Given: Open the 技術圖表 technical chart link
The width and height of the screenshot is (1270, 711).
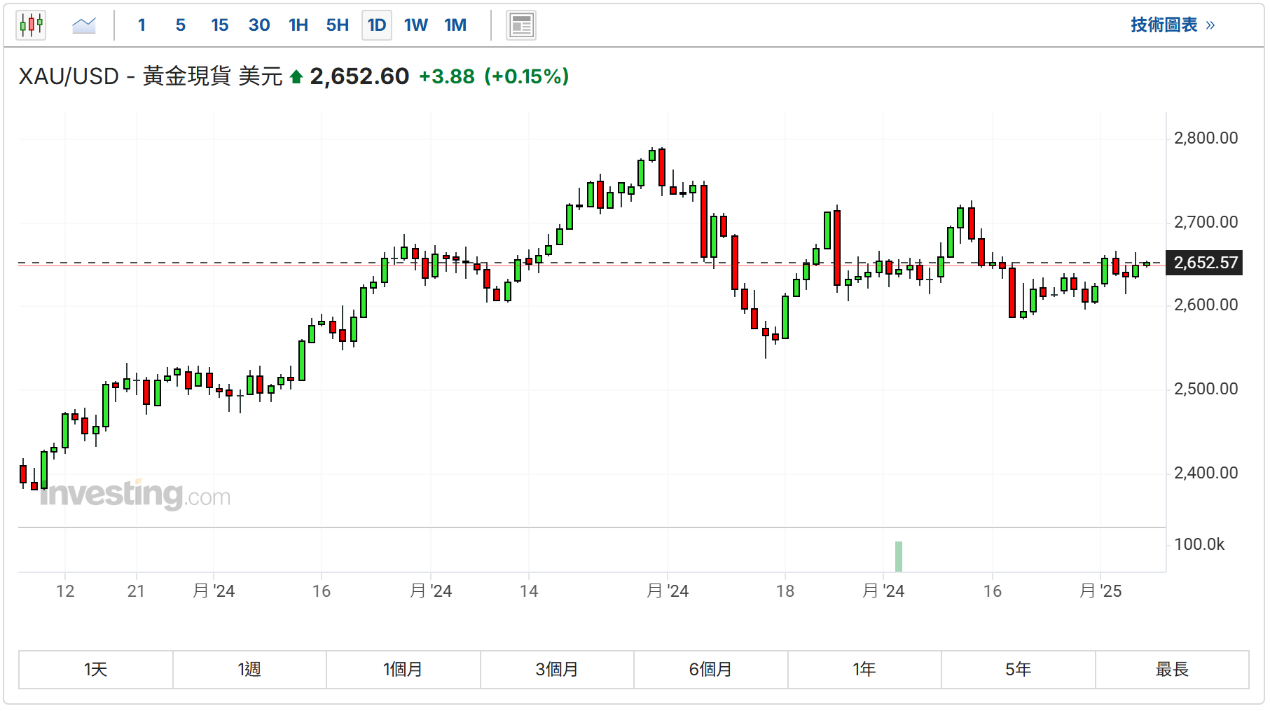Looking at the screenshot, I should pos(1172,25).
